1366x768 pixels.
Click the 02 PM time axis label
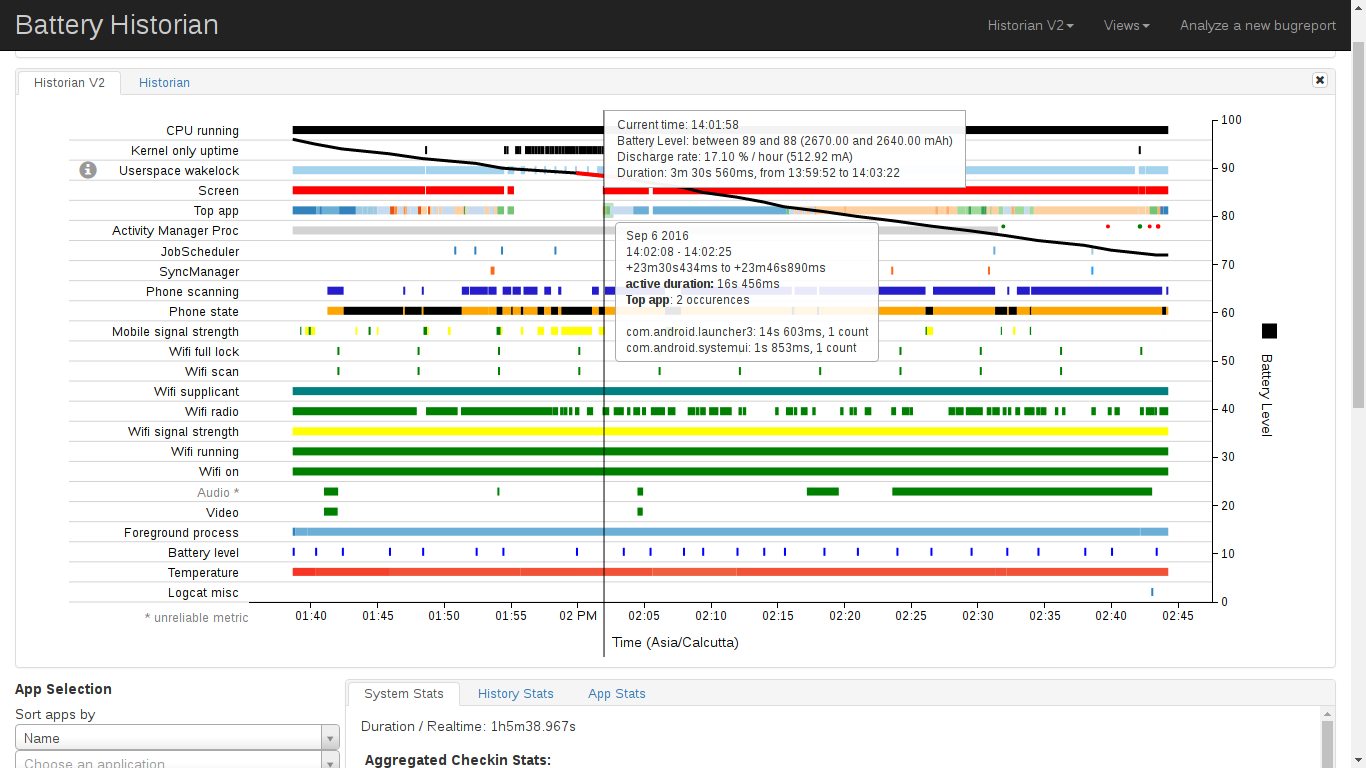tap(577, 616)
